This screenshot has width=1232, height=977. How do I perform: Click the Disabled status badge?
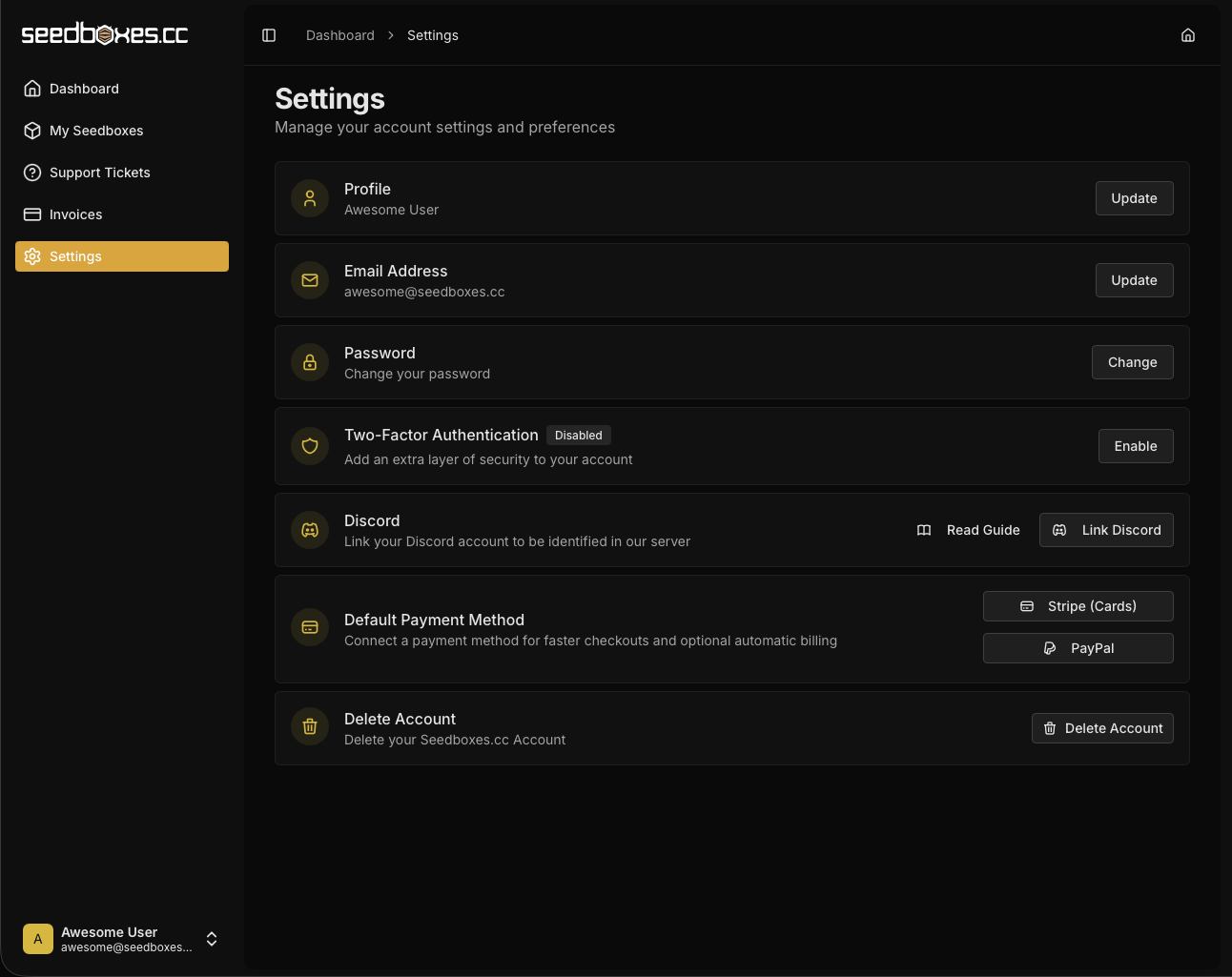tap(578, 435)
